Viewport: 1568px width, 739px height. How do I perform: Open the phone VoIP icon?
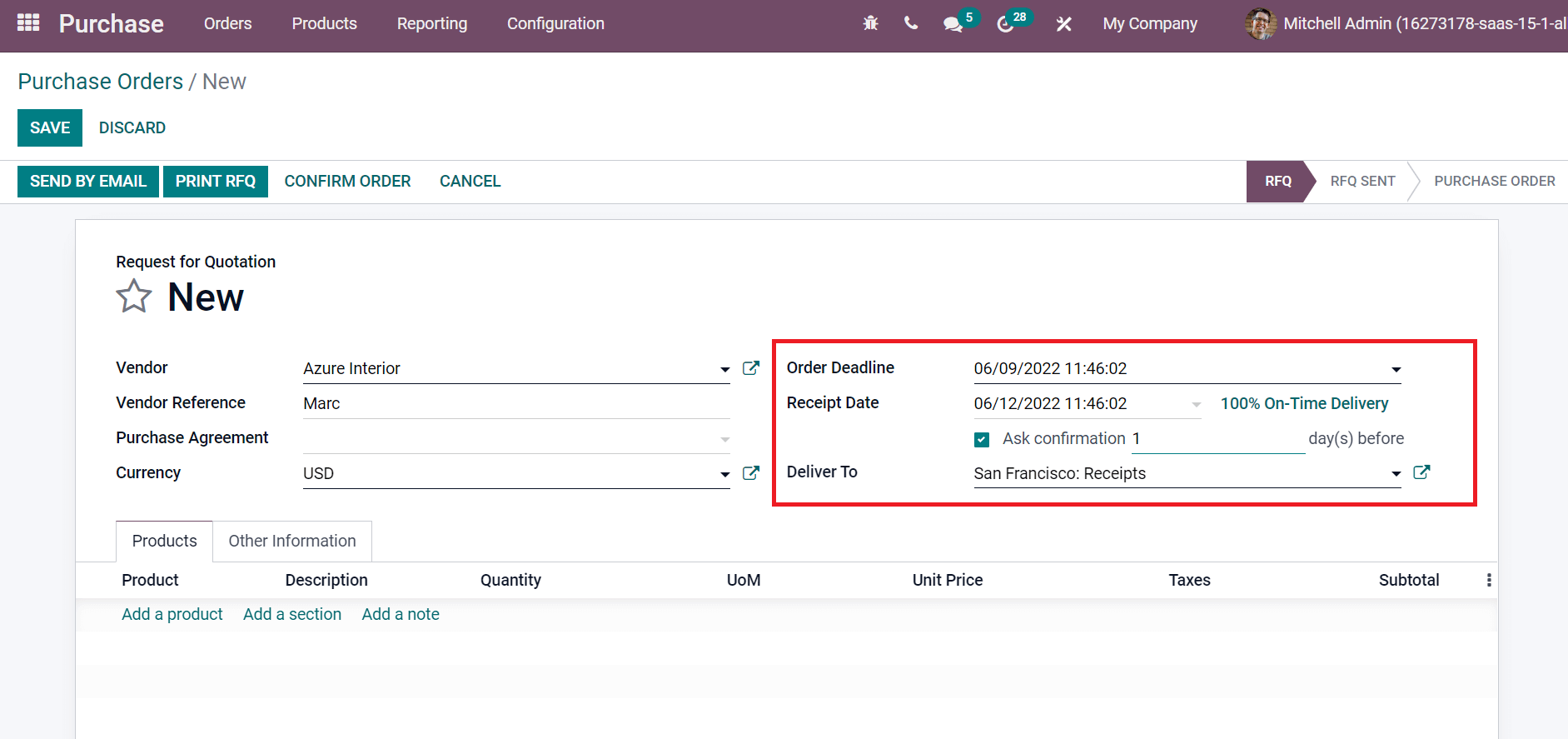pyautogui.click(x=911, y=23)
